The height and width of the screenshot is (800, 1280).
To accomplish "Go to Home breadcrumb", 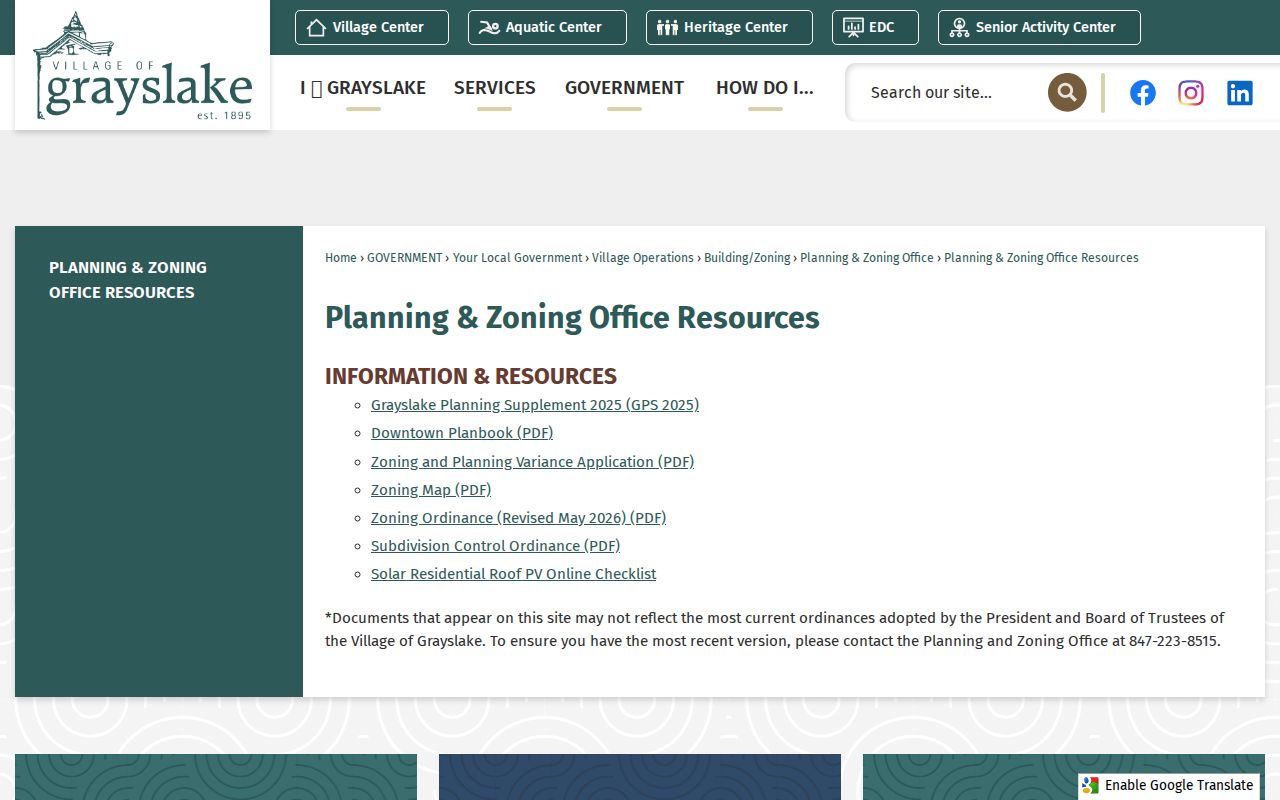I will click(341, 258).
